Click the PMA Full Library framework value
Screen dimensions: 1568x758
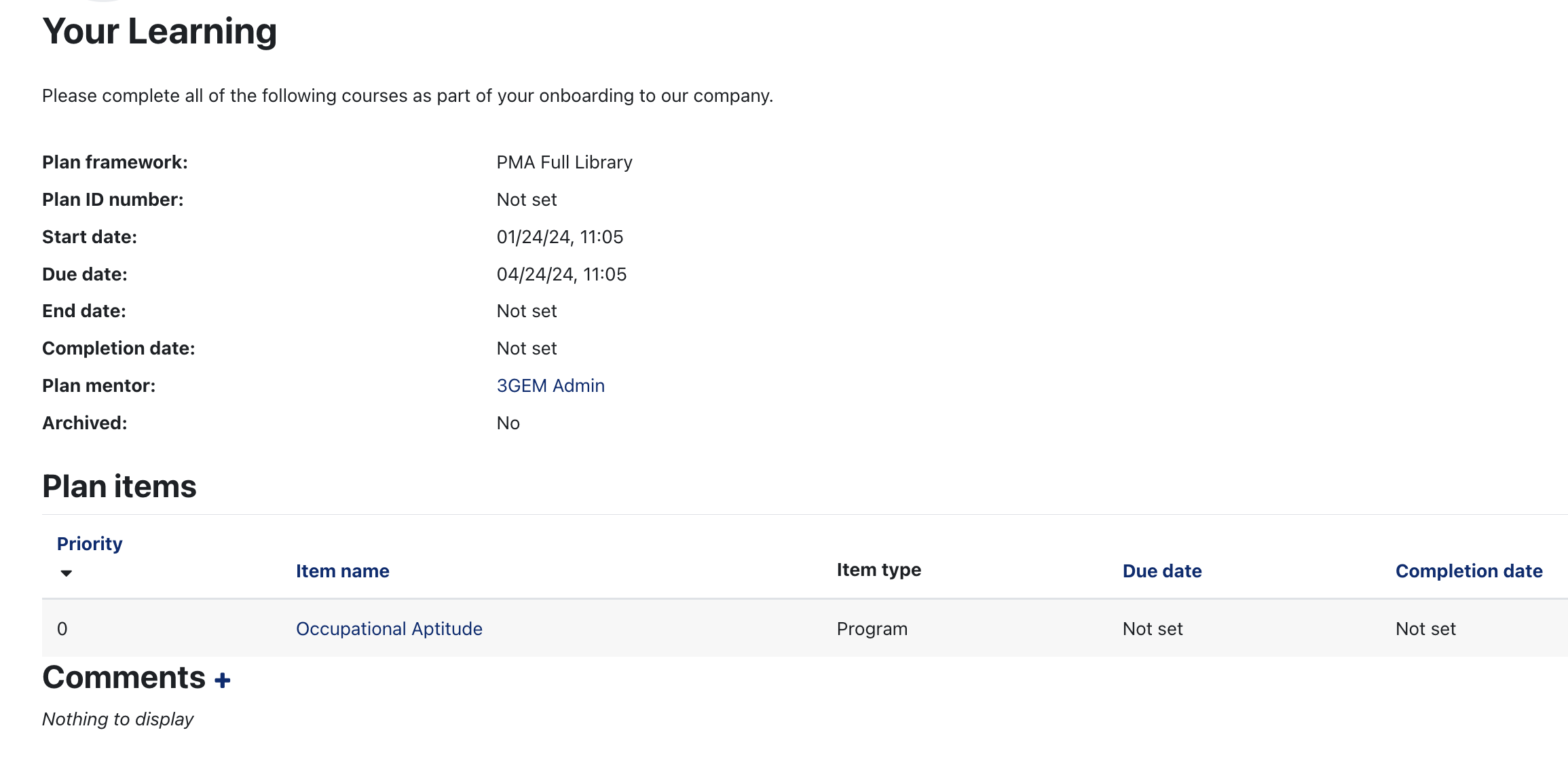pos(564,162)
